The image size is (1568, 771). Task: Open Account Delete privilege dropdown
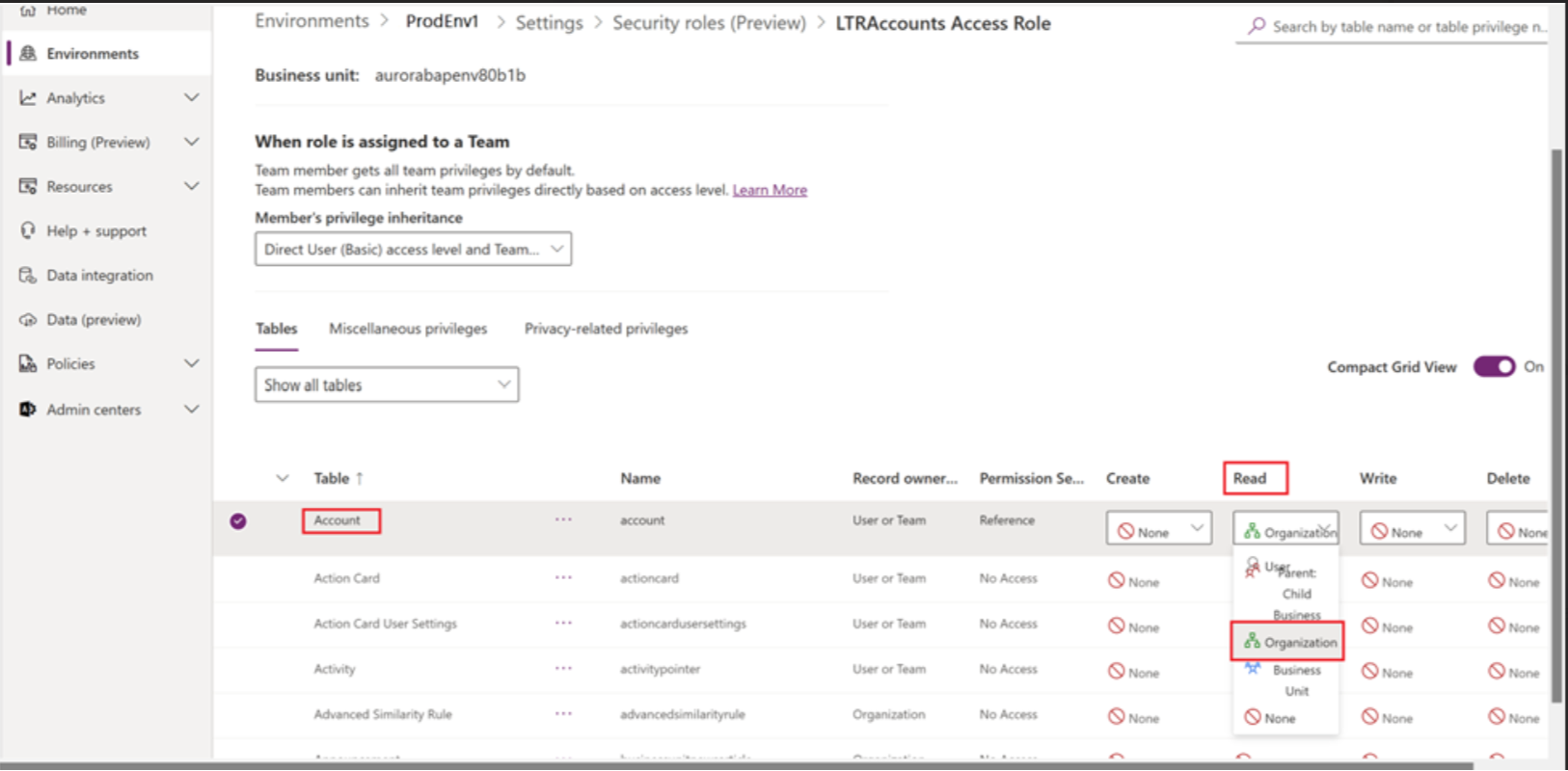(1518, 529)
